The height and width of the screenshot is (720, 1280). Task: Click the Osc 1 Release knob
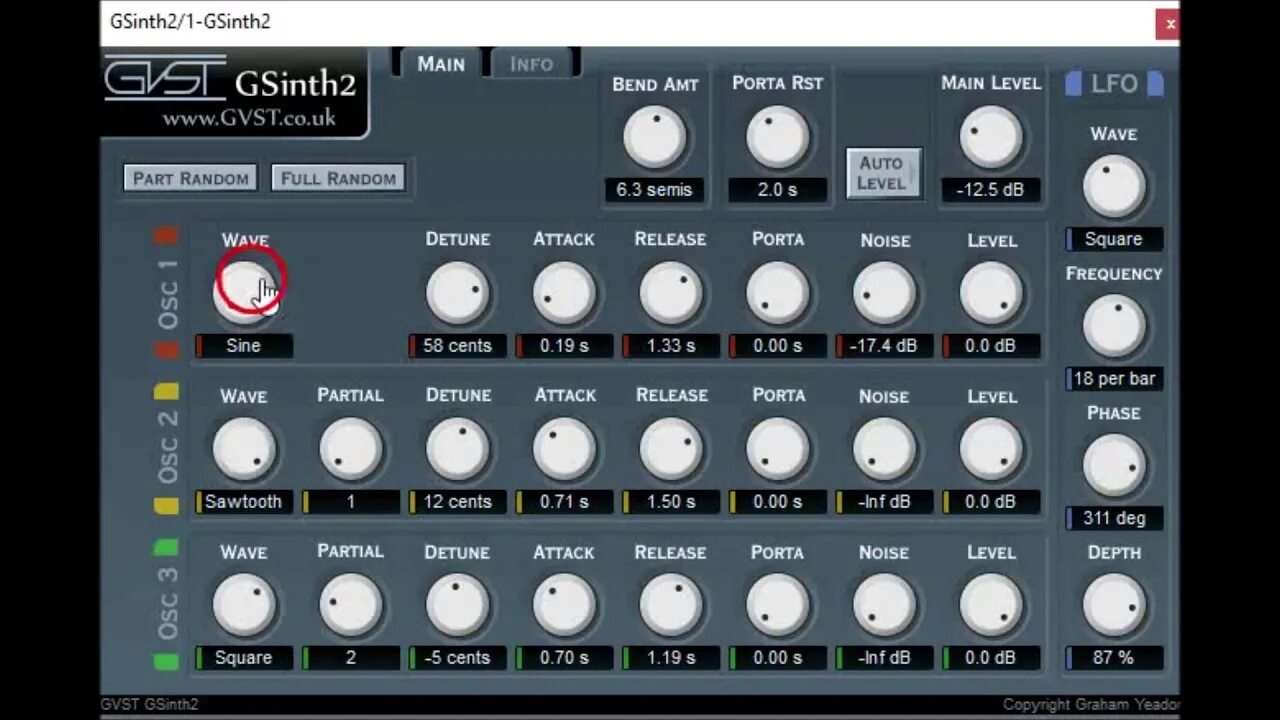point(671,293)
